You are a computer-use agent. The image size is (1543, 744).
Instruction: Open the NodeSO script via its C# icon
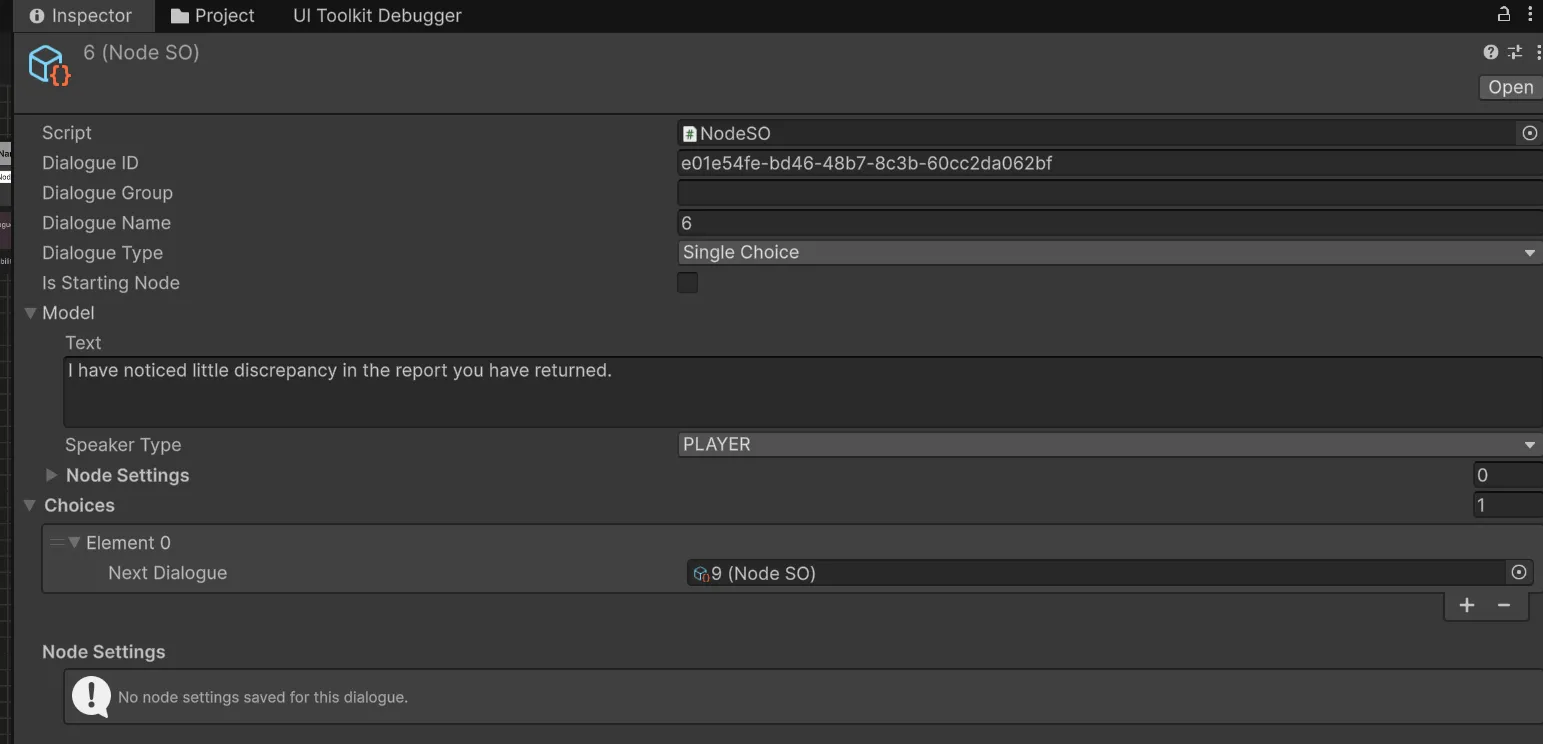[689, 133]
